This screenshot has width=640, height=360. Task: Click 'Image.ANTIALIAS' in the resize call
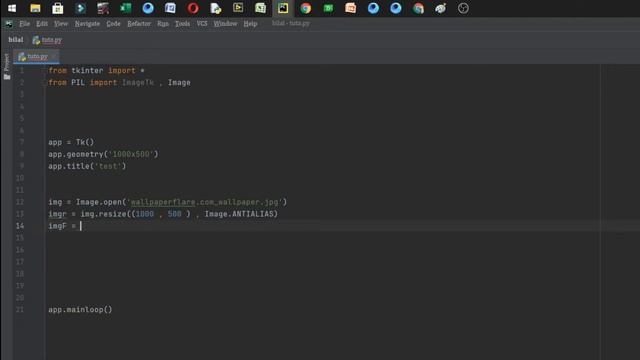(x=238, y=214)
